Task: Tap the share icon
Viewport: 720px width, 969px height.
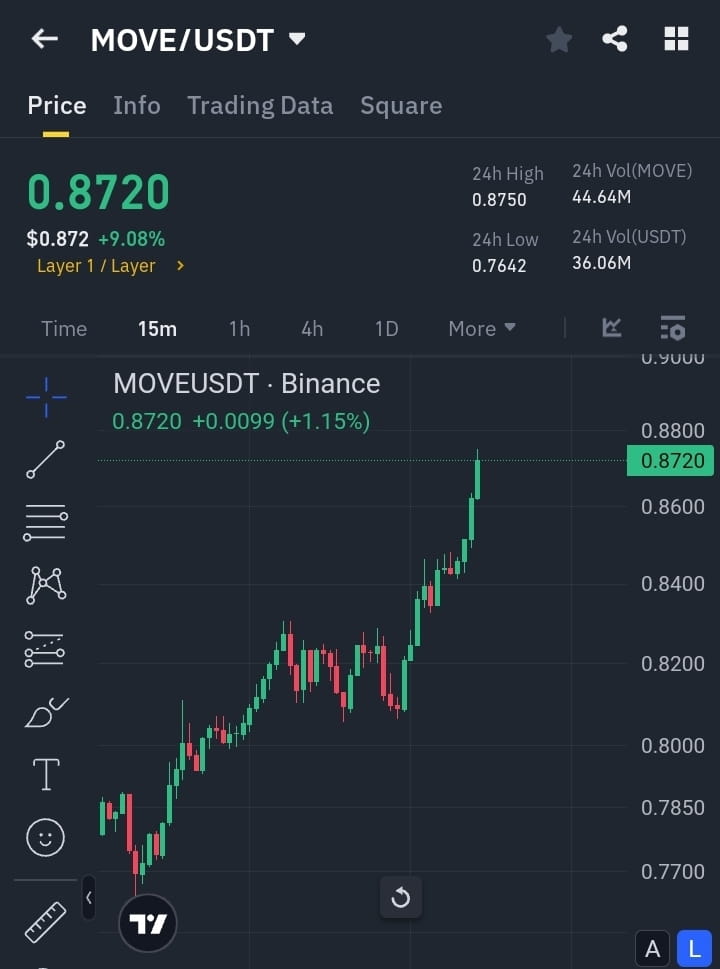Action: 615,39
